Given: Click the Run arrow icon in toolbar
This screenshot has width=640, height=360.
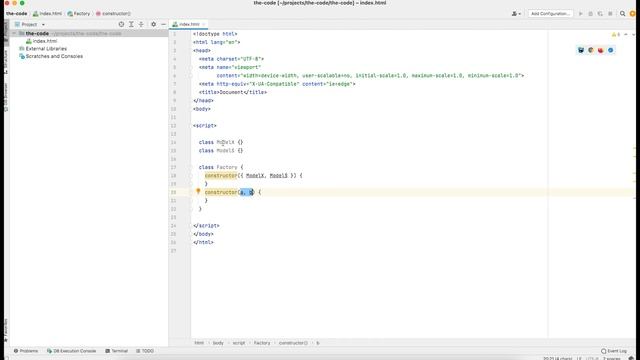Looking at the screenshot, I should pos(580,14).
